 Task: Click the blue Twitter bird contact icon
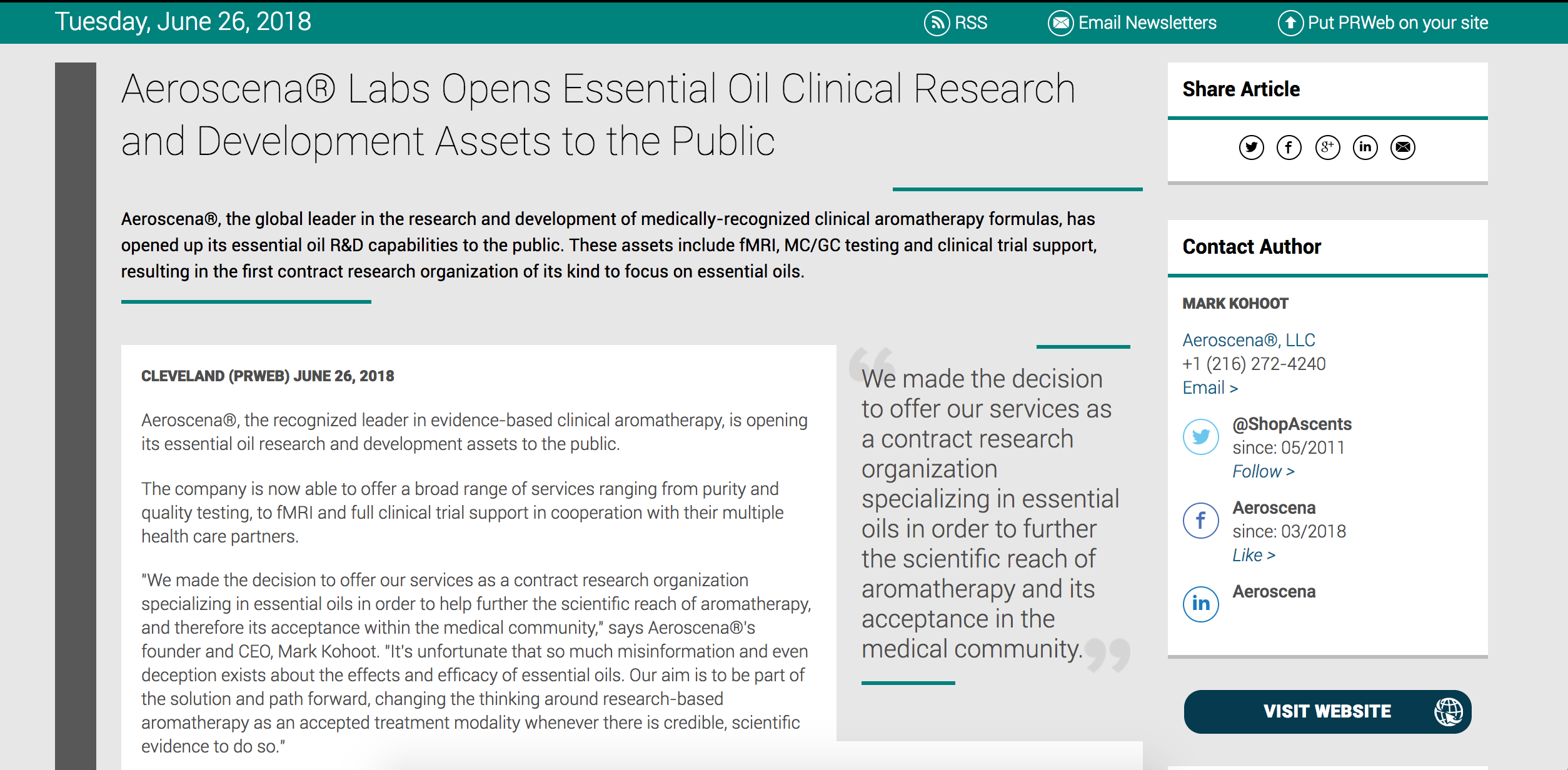point(1200,436)
